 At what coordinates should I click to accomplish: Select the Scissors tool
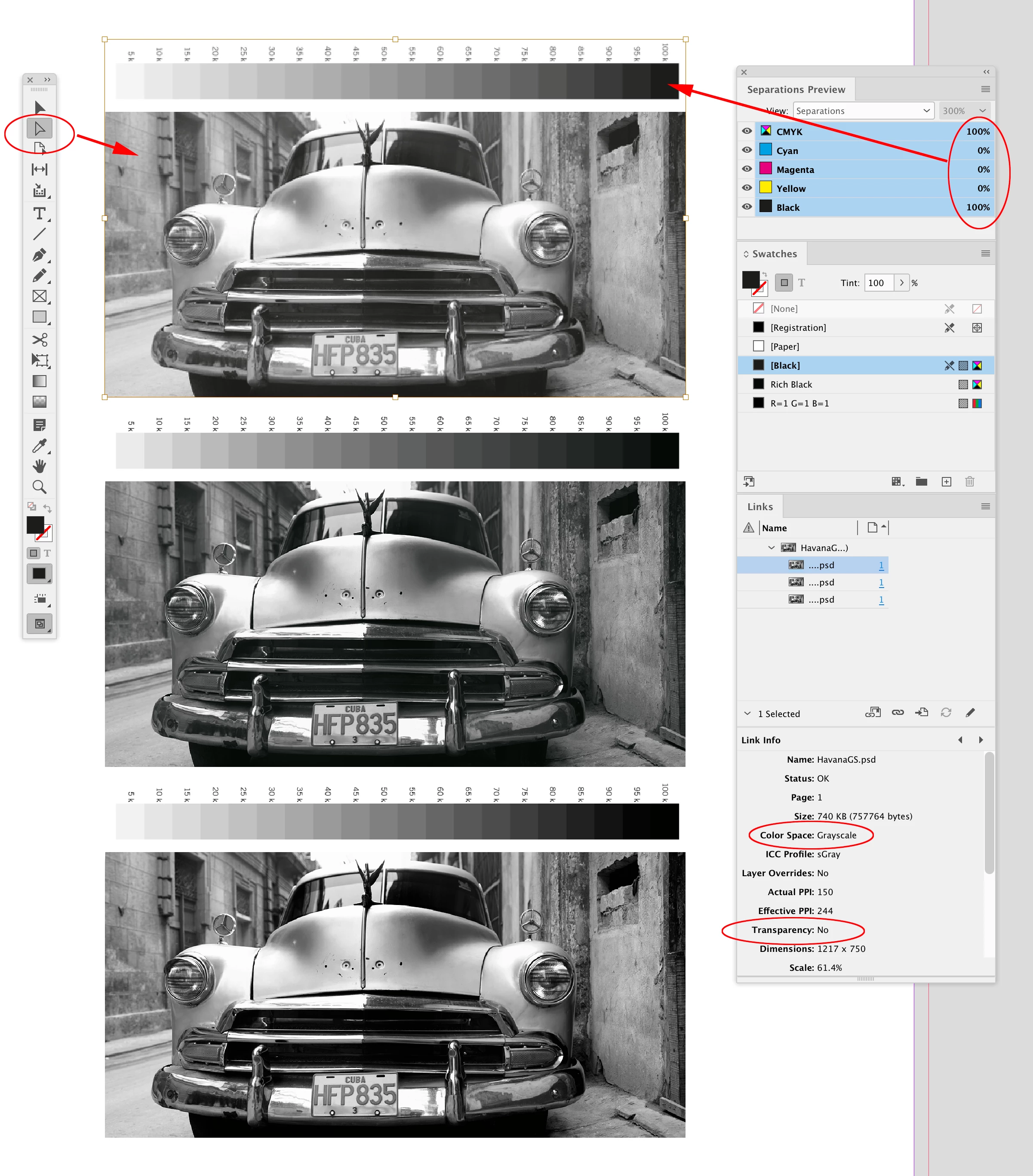[39, 339]
